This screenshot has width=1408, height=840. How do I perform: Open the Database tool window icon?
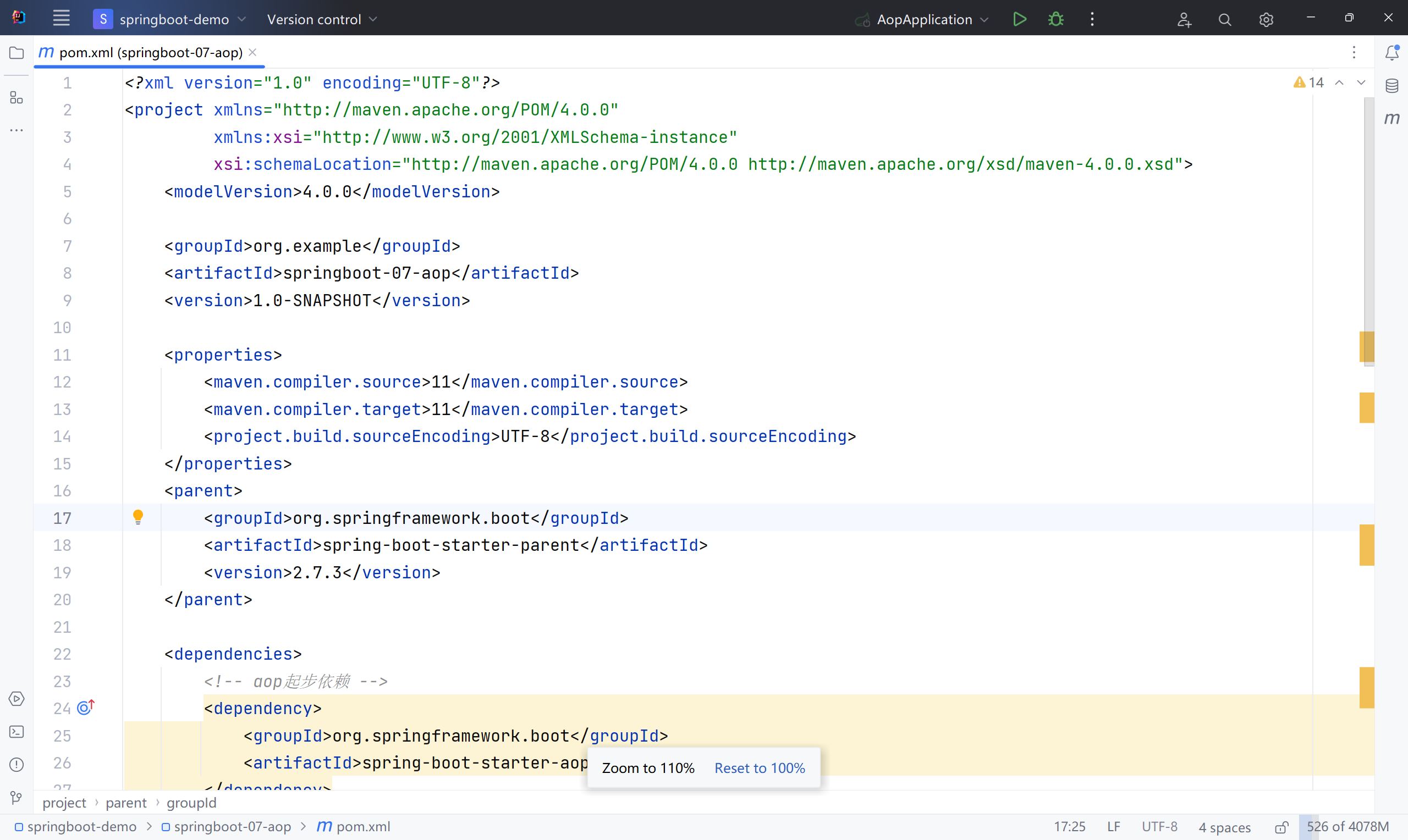pos(1391,85)
